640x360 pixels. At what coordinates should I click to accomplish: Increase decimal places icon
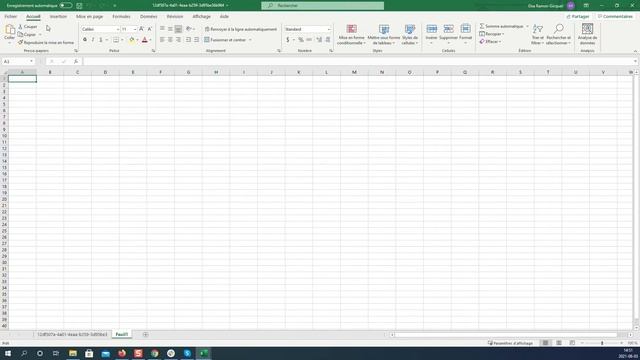319,40
